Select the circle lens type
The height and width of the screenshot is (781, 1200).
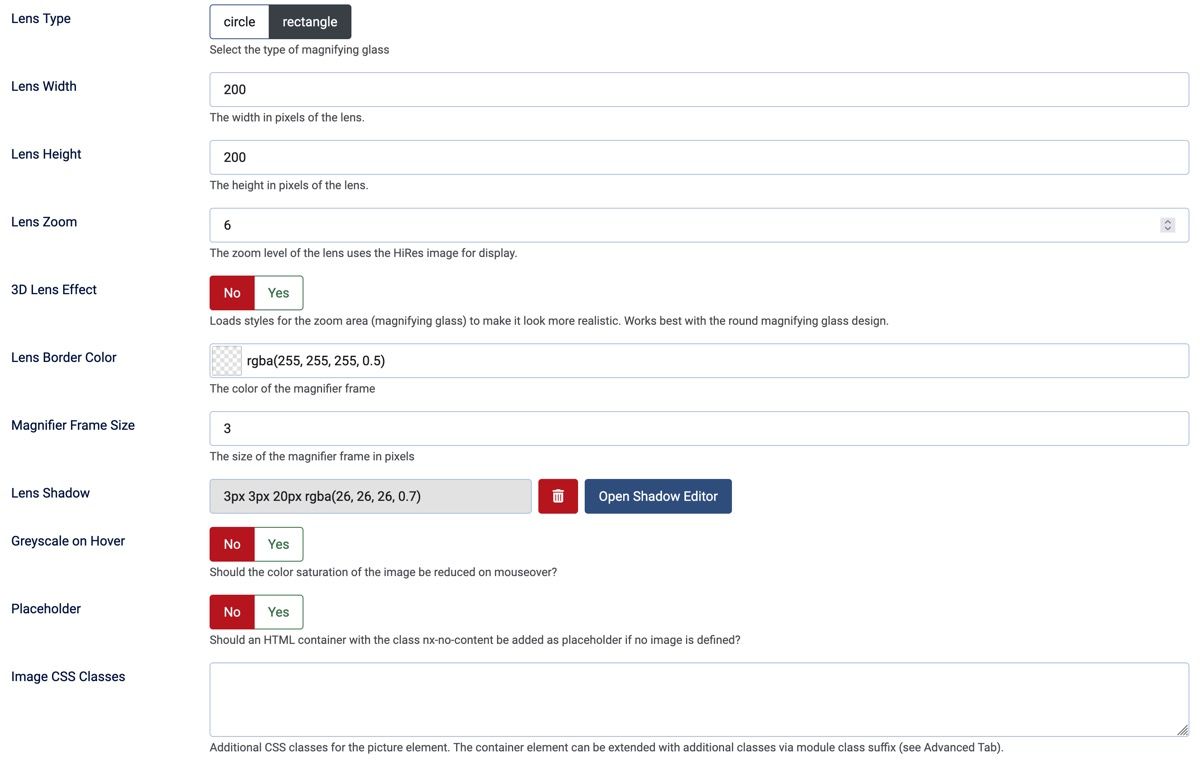[x=239, y=22]
